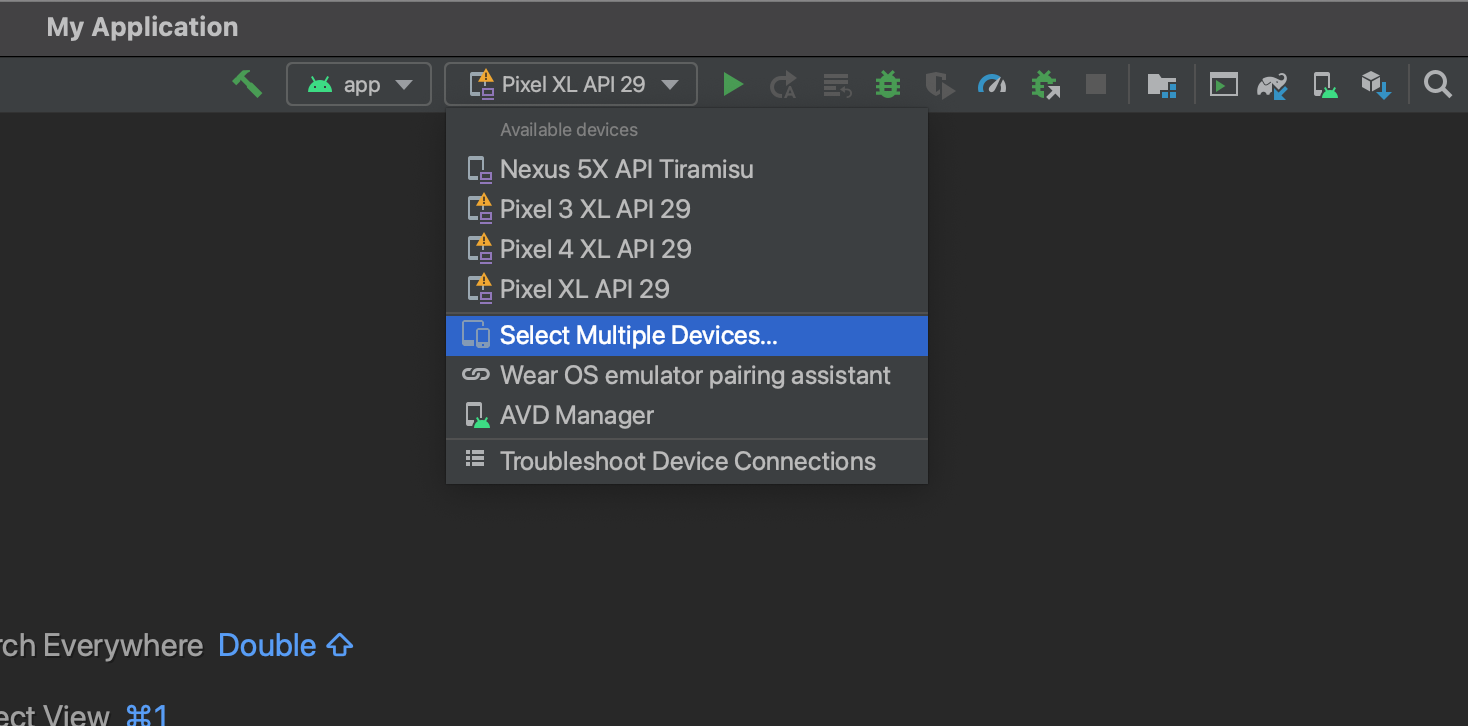Image resolution: width=1468 pixels, height=726 pixels.
Task: Click the multi-device icon beside Select Multiple Devices
Action: tap(476, 336)
